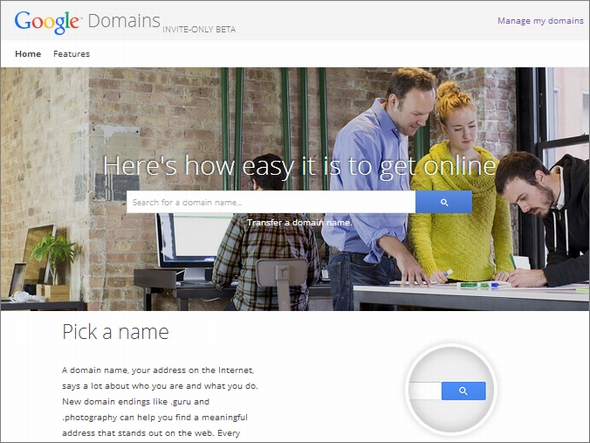Click the domain name search field
This screenshot has width=590, height=443.
pyautogui.click(x=271, y=202)
